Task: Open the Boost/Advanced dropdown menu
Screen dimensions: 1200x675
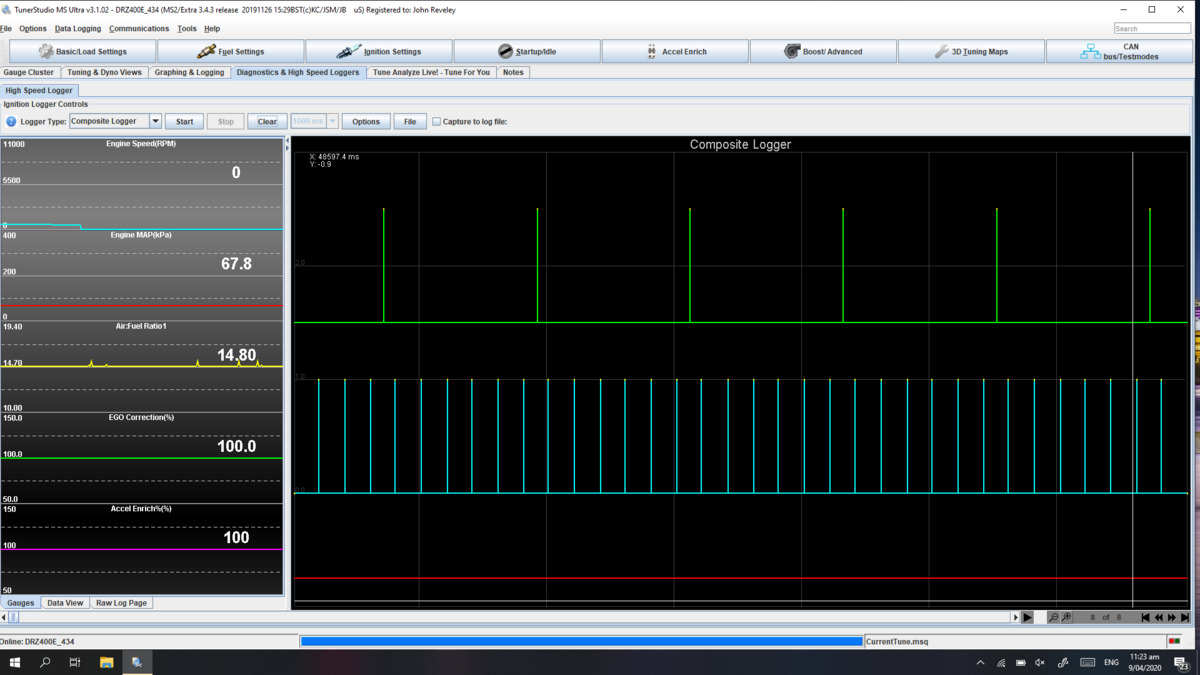Action: click(x=823, y=51)
